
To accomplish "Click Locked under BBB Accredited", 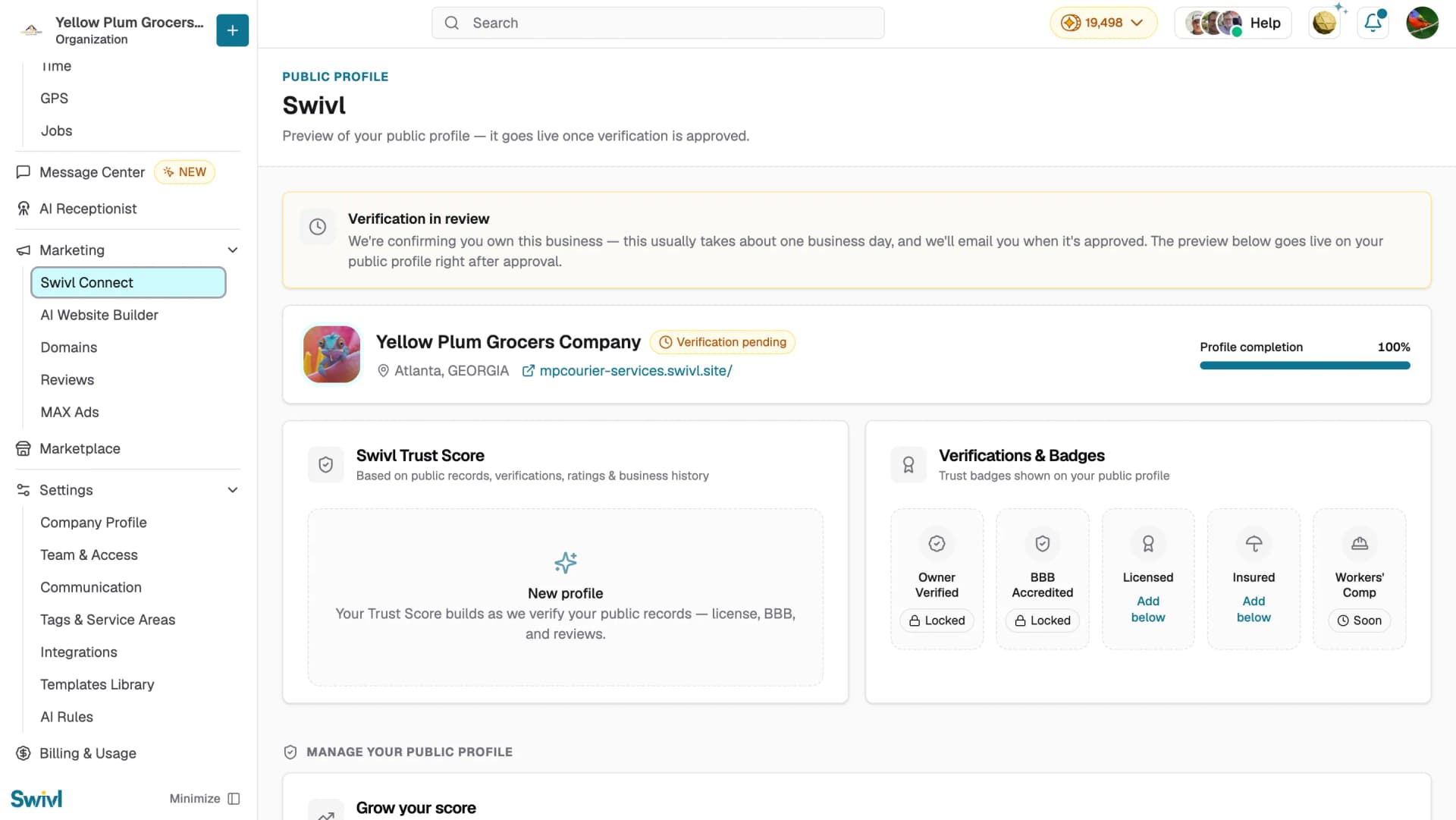I will click(x=1043, y=620).
